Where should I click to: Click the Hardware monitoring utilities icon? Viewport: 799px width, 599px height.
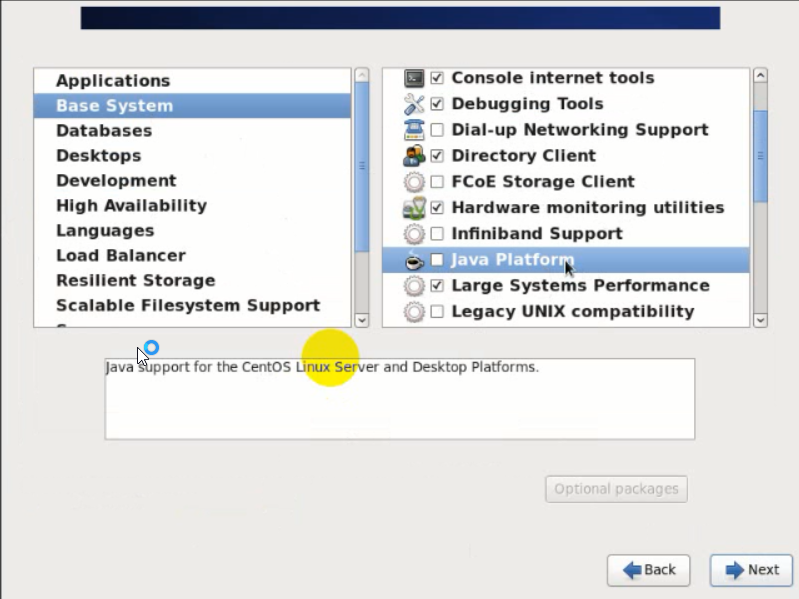coord(414,208)
